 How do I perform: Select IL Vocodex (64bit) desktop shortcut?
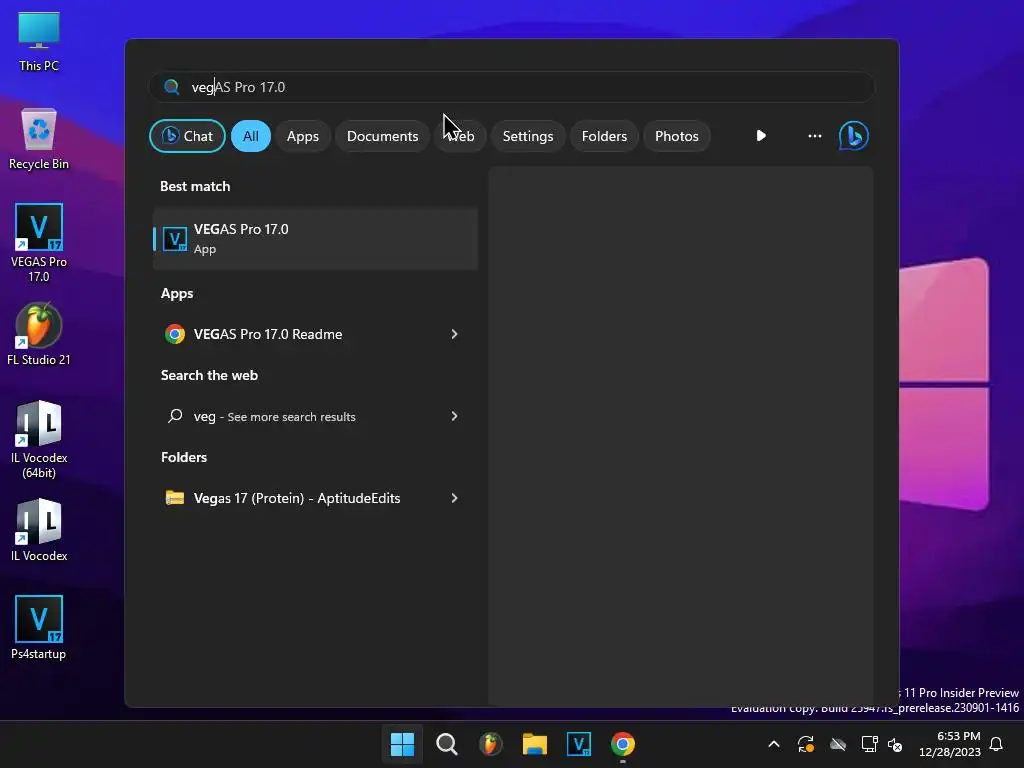[39, 440]
